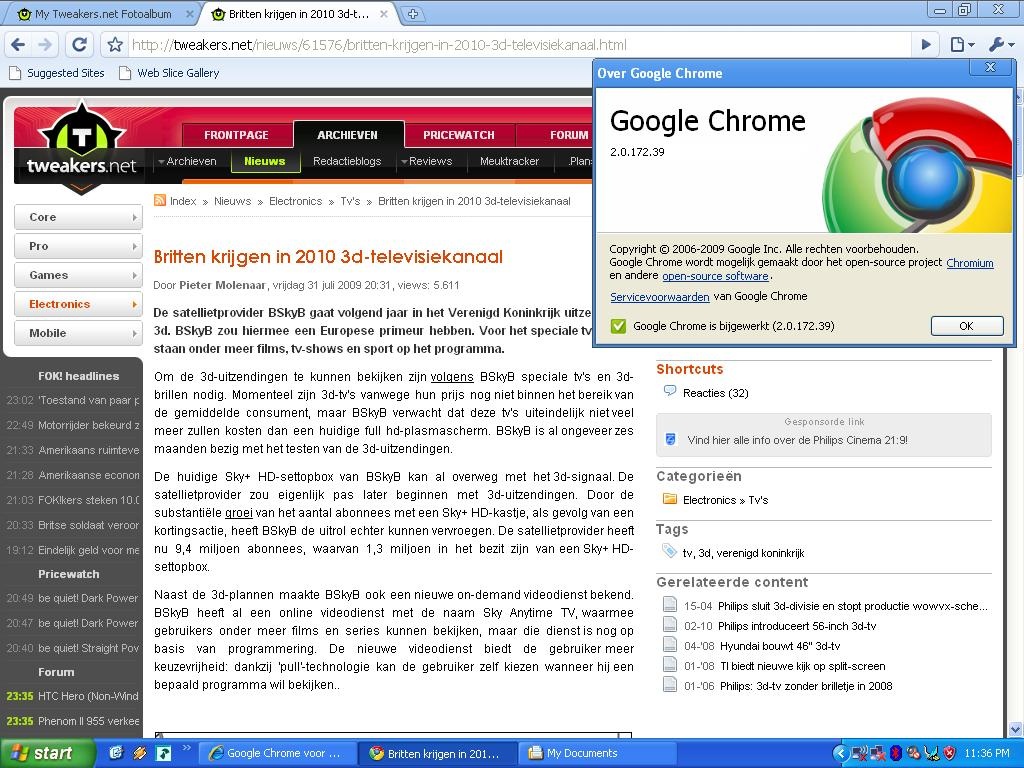Image resolution: width=1024 pixels, height=768 pixels.
Task: Follow the 'volgens' source link
Action: (x=452, y=377)
